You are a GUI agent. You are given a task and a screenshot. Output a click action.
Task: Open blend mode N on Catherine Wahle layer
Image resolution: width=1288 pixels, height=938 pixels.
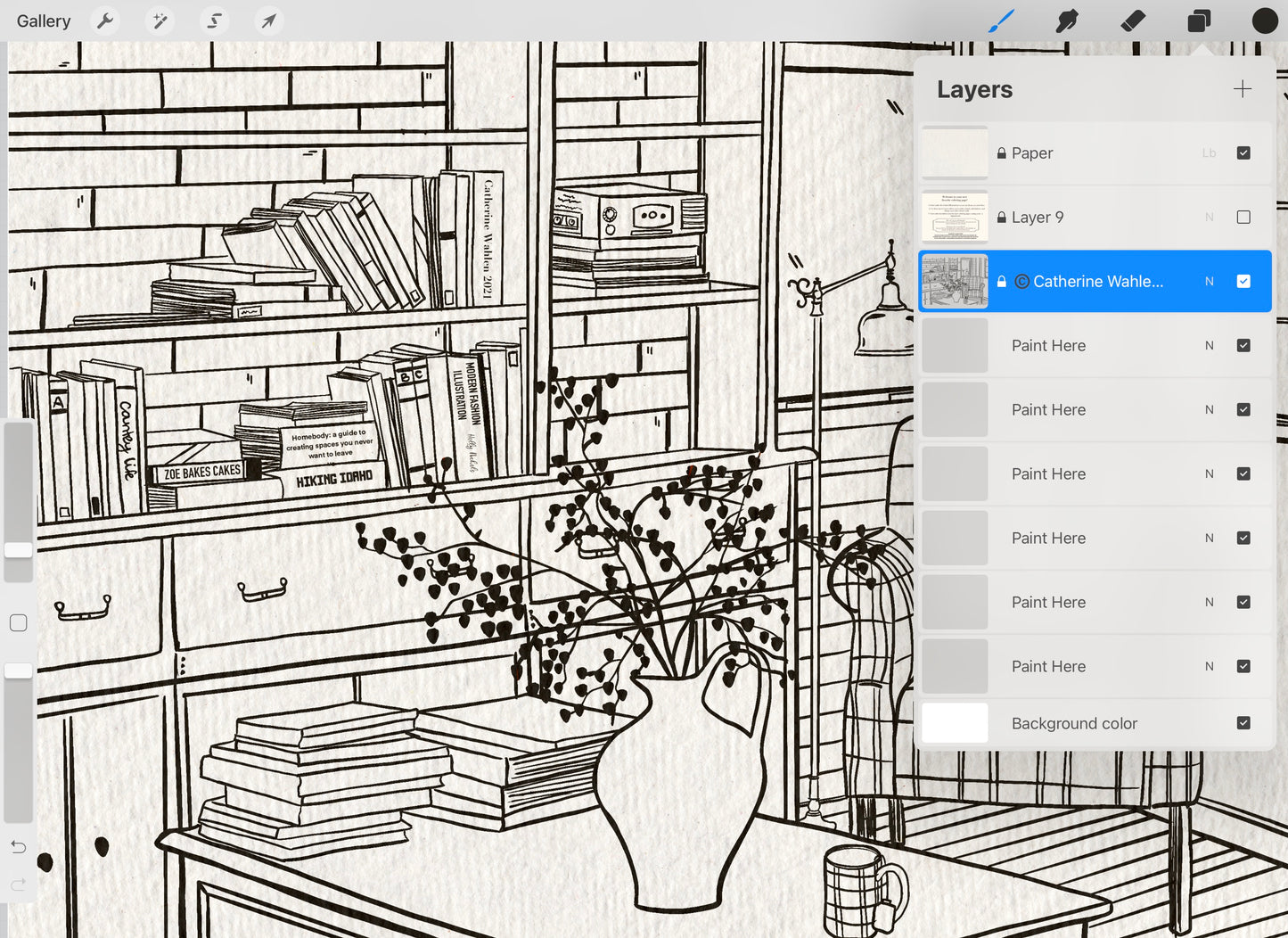coord(1210,282)
